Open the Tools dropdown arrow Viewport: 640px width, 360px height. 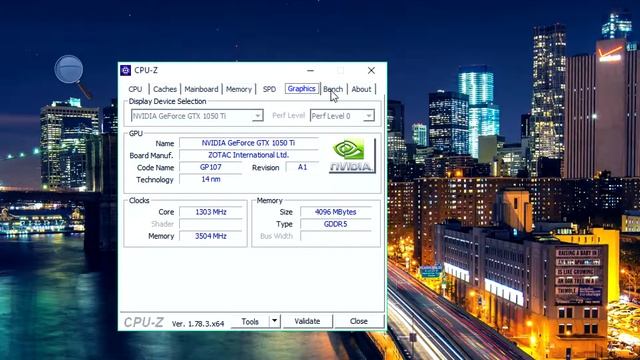275,321
